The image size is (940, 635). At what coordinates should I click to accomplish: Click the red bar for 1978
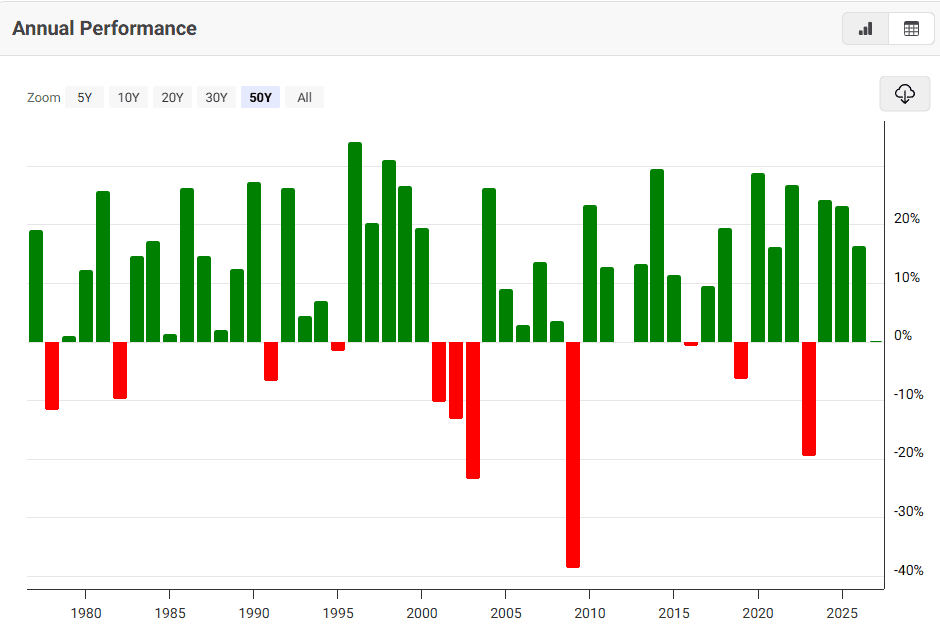coord(52,375)
